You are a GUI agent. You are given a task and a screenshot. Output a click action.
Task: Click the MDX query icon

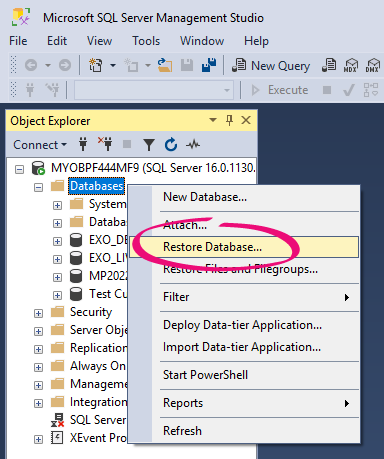tap(351, 65)
